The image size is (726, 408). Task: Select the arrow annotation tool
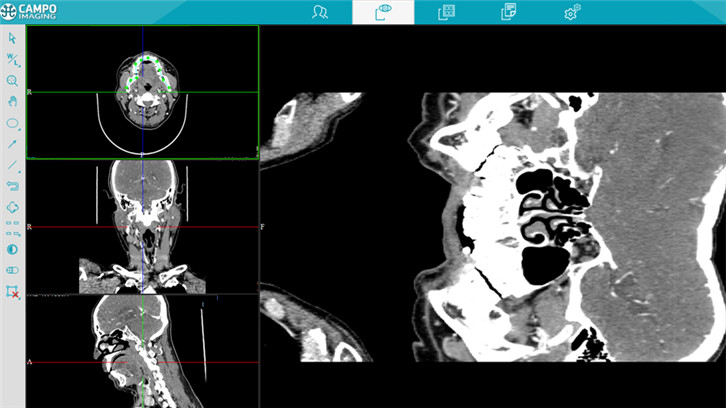pyautogui.click(x=12, y=144)
